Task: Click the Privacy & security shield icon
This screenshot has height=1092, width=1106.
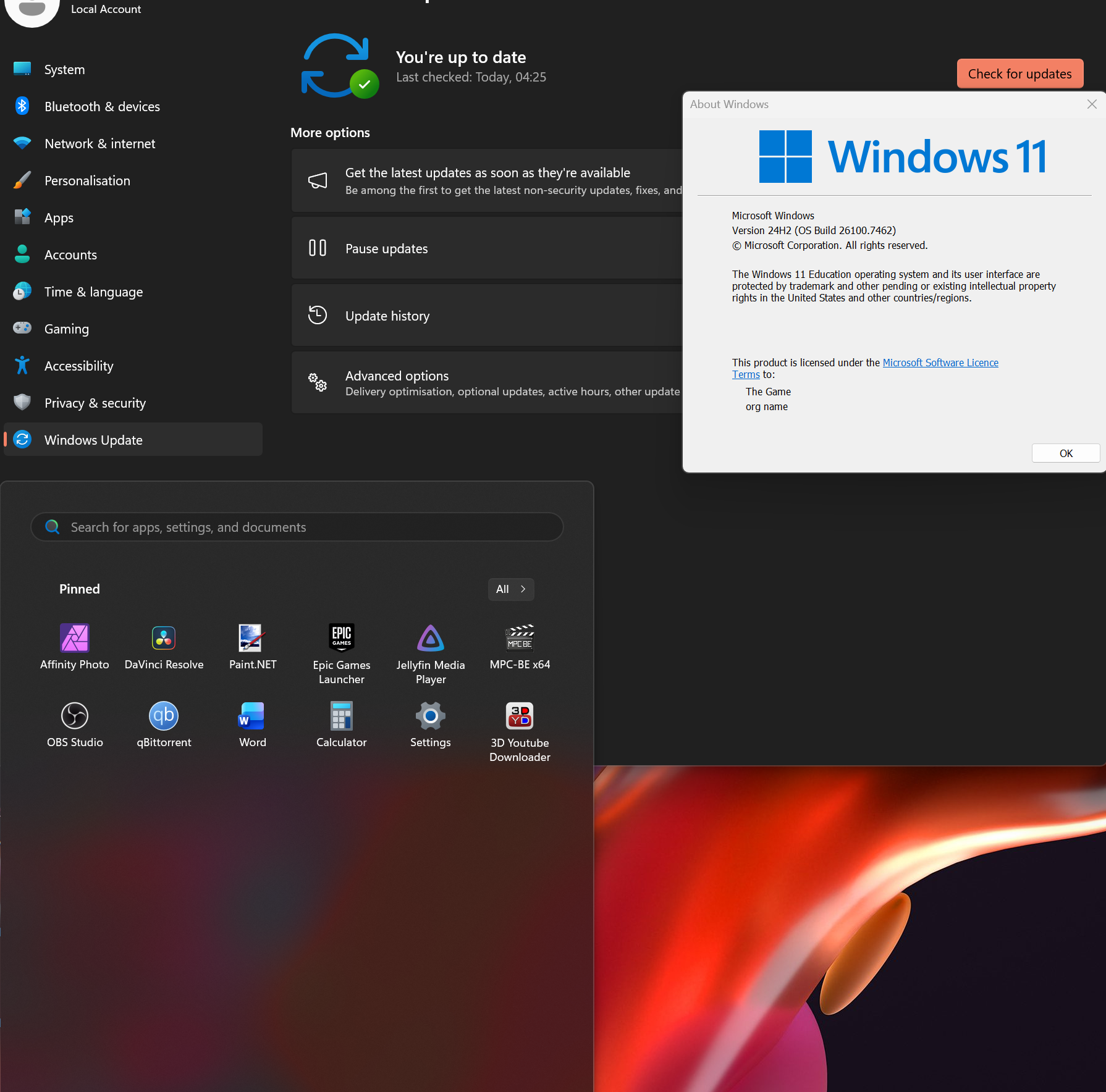Action: click(x=22, y=403)
